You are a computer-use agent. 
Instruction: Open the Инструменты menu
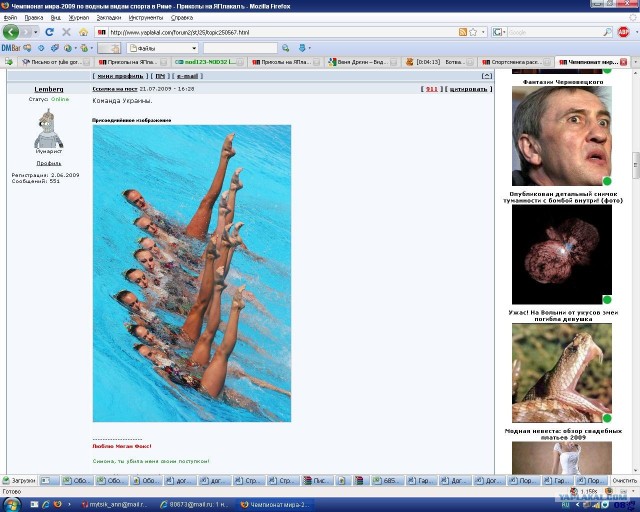tap(146, 18)
